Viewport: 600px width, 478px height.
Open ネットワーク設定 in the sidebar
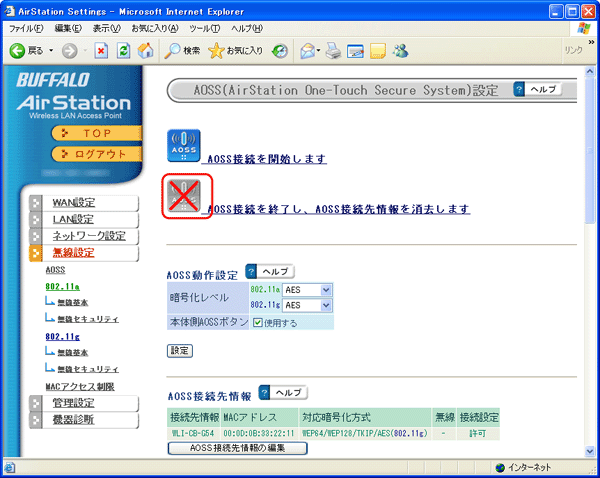tap(89, 236)
